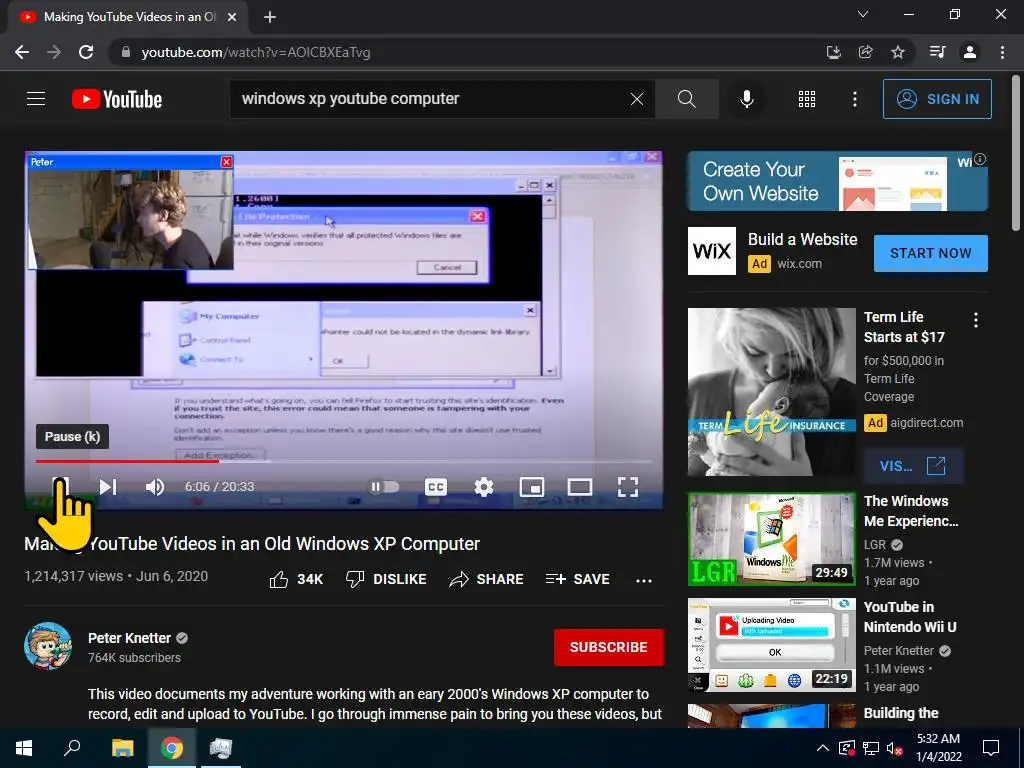Open the Term Life insurance ad thumbnail
This screenshot has height=768, width=1024.
pyautogui.click(x=771, y=392)
